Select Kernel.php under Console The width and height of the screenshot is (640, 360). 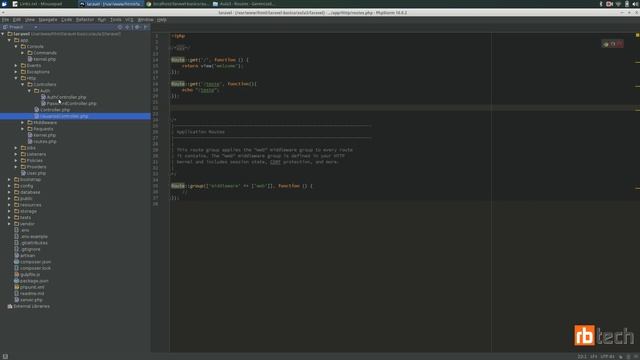pos(41,59)
